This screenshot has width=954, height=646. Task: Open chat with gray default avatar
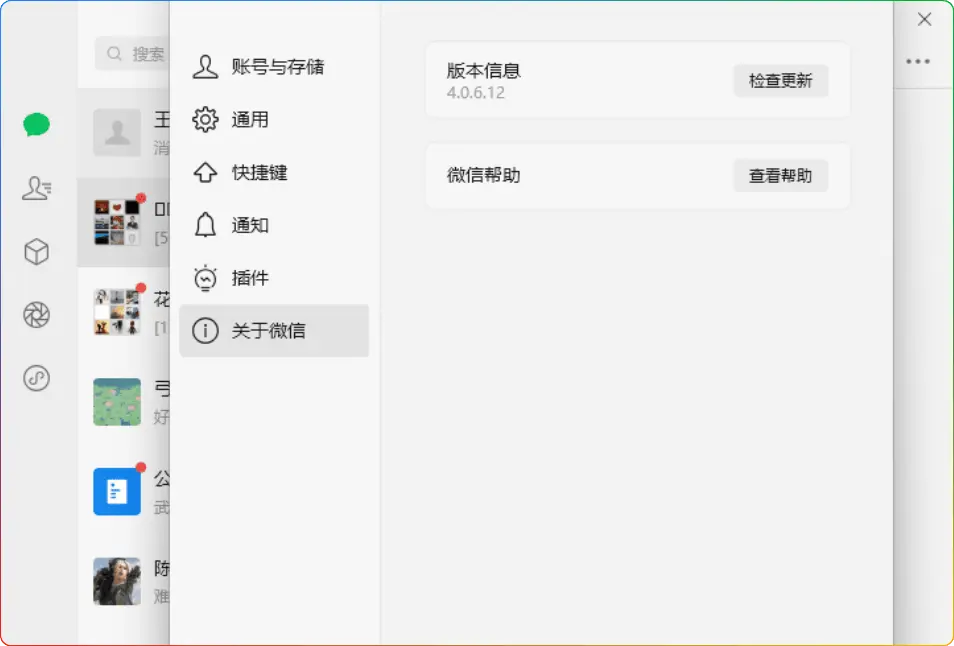point(124,133)
